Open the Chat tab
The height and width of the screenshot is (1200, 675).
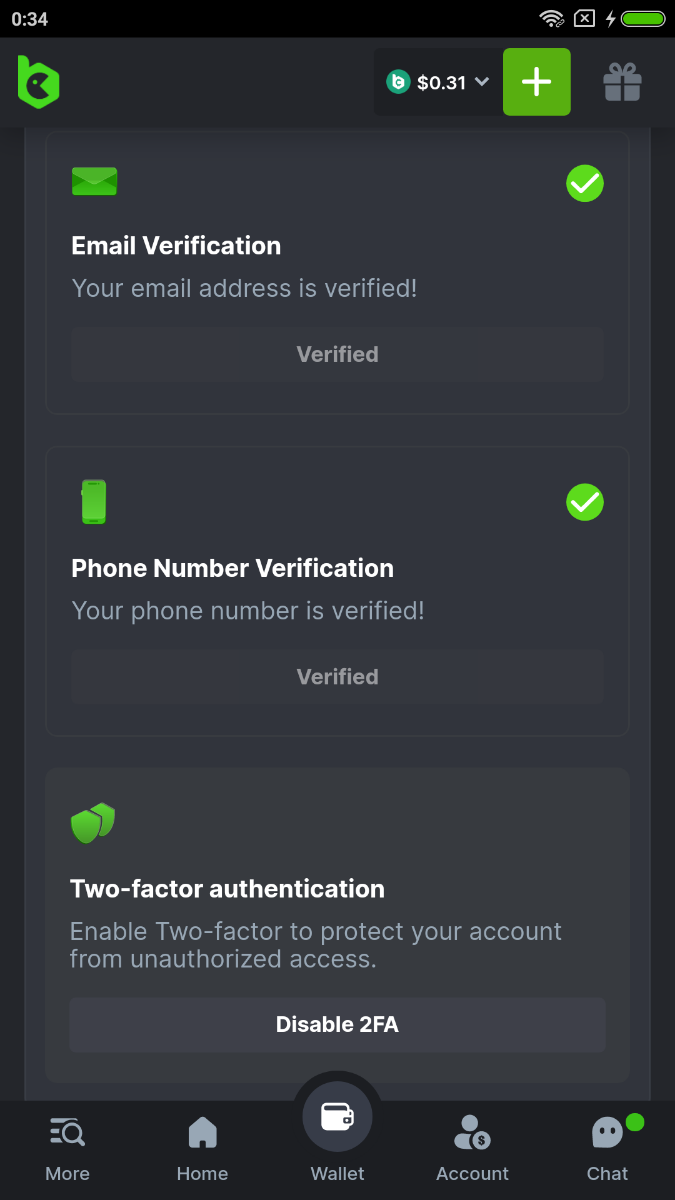pos(607,1148)
